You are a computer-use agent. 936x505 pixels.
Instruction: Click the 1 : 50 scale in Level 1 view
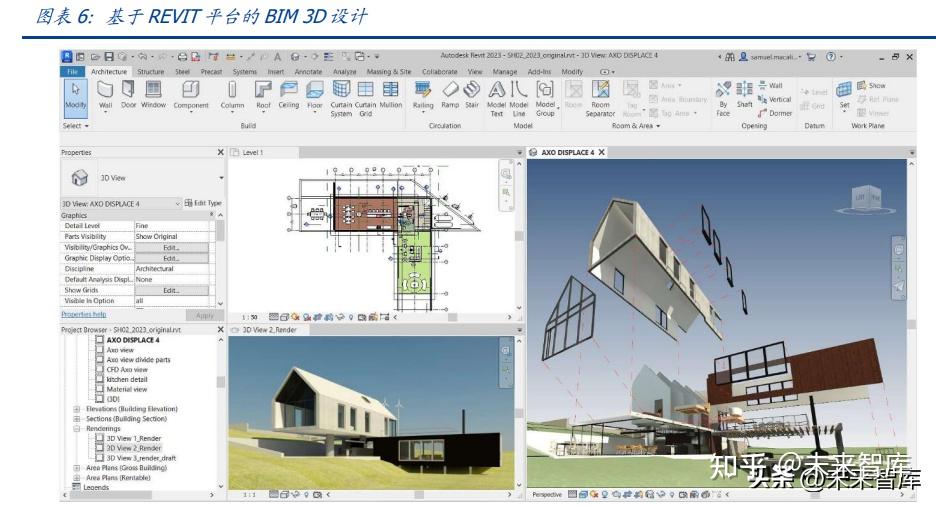point(250,317)
